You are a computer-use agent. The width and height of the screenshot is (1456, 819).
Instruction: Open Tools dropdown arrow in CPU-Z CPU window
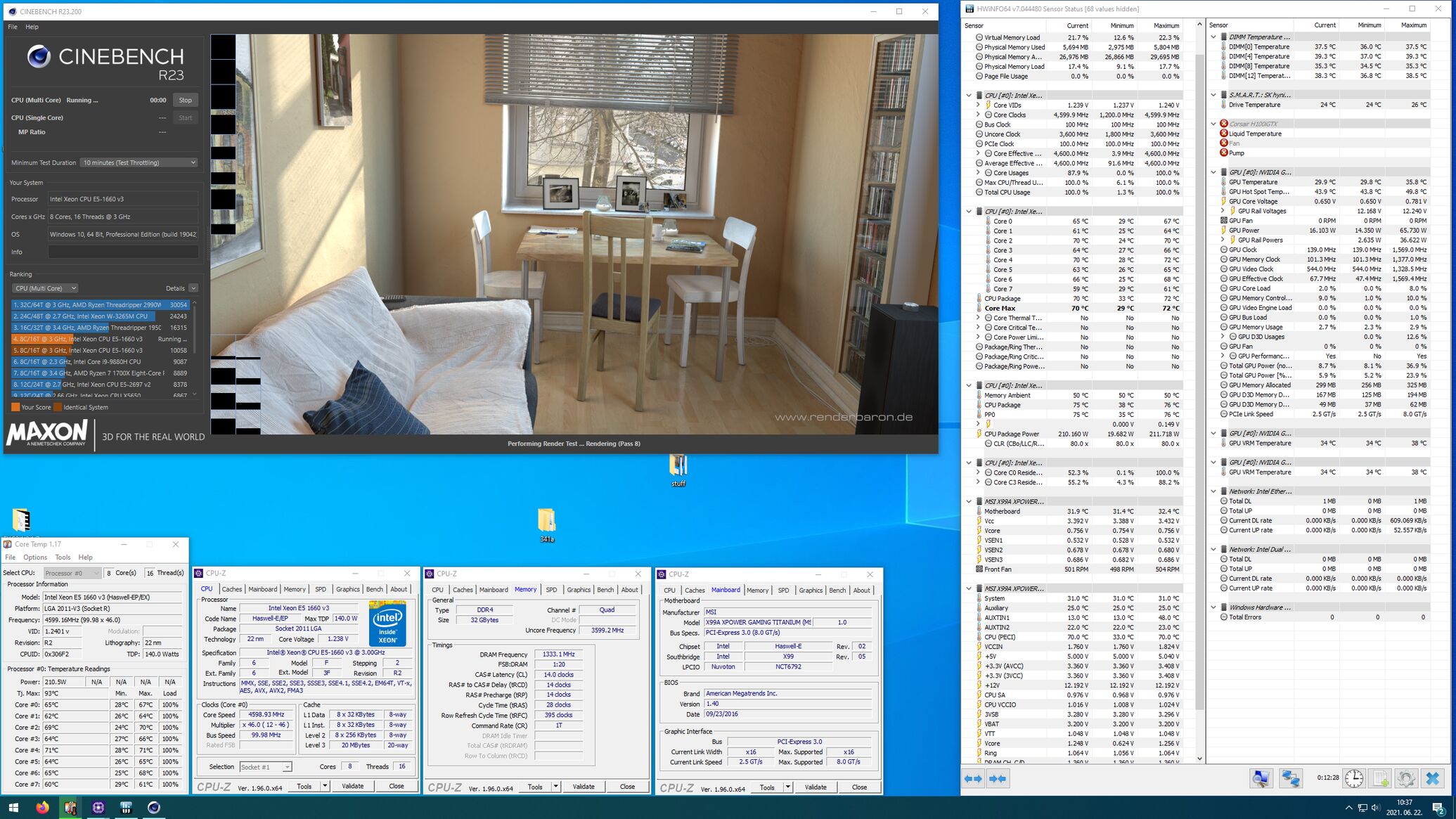click(325, 786)
